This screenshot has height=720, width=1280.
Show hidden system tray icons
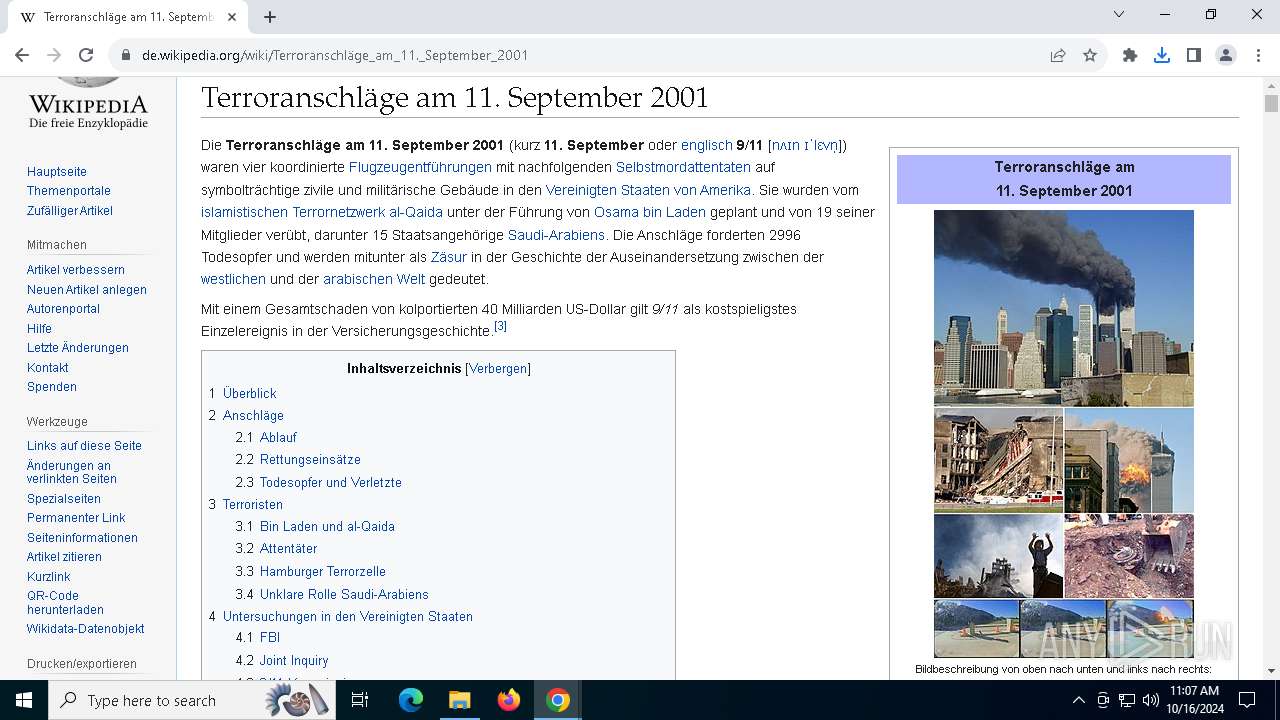1078,700
